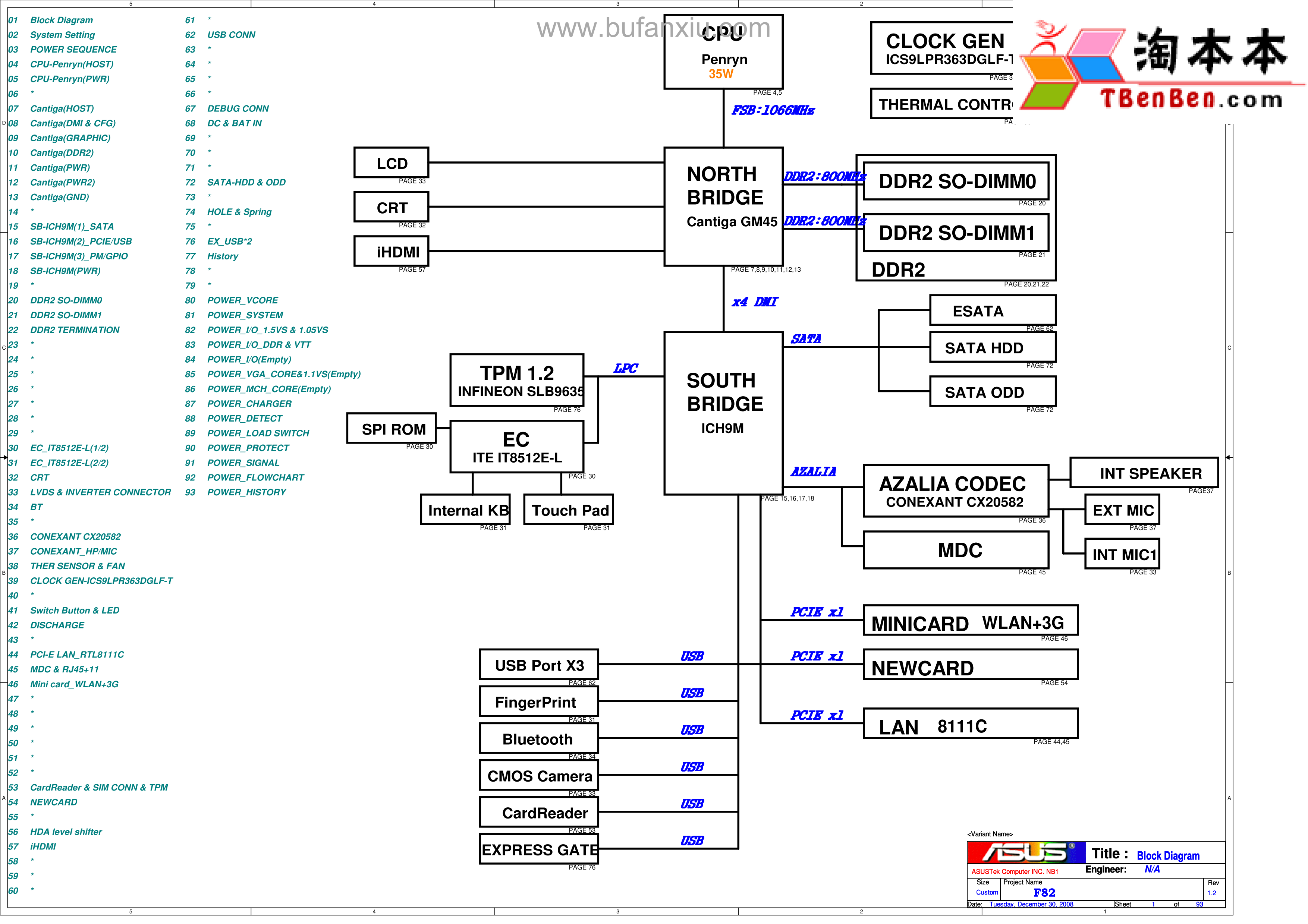Select the TPM 1.2 INFINEON block
1308x924 pixels.
pos(517,380)
